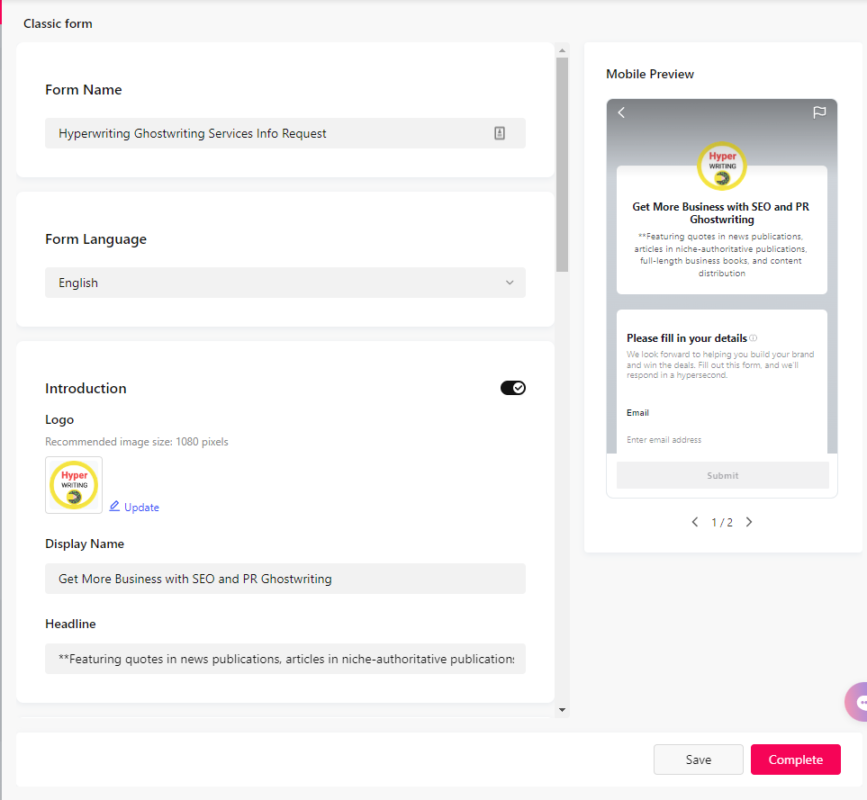The width and height of the screenshot is (867, 800).
Task: Open the chat support bubble
Action: click(857, 702)
